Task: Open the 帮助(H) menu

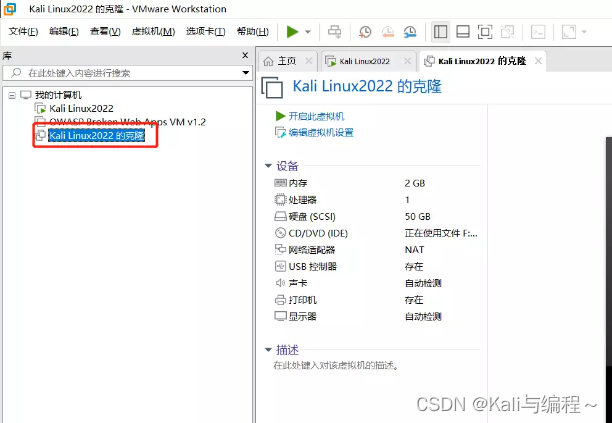Action: coord(253,31)
